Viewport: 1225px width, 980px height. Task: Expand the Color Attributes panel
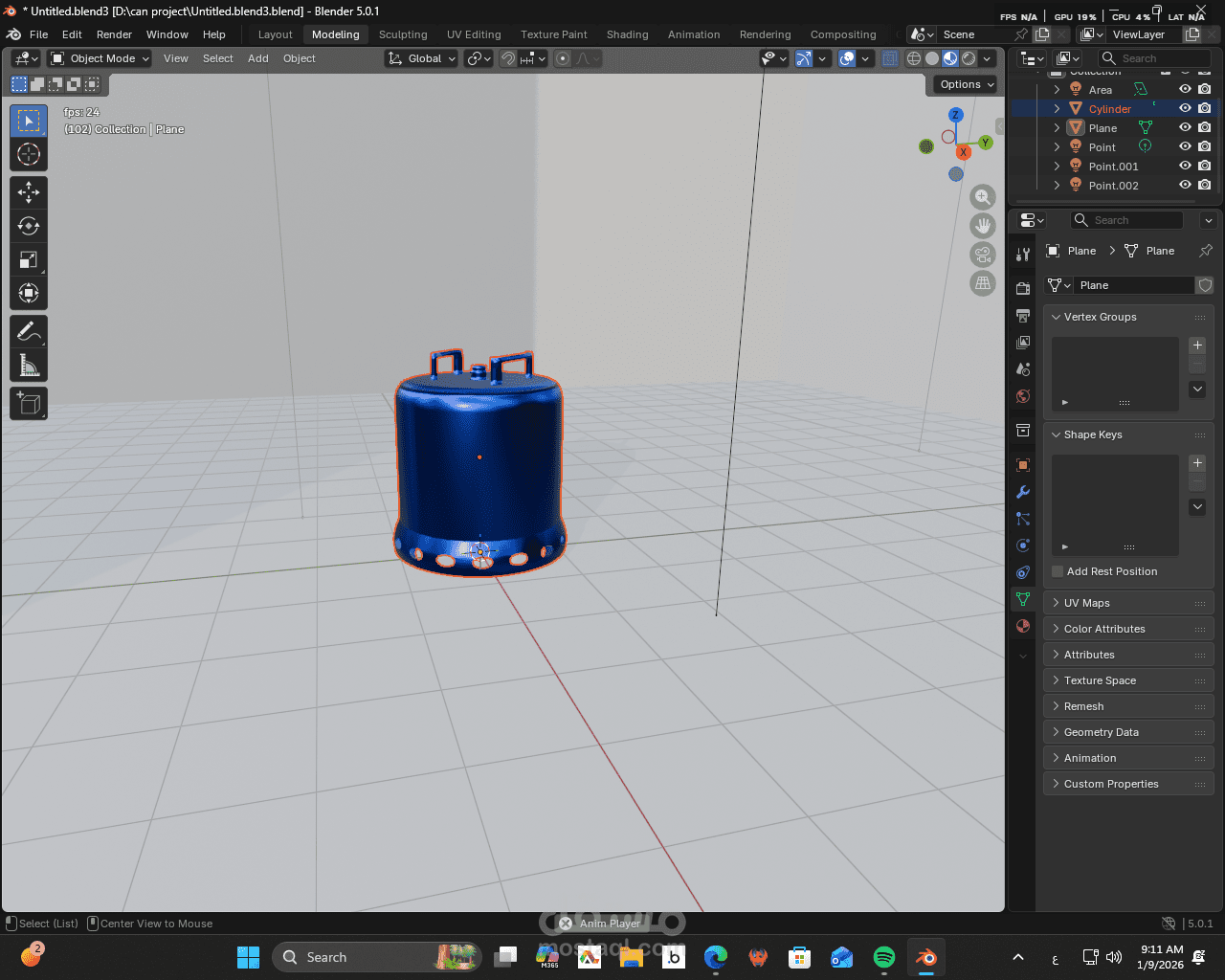coord(1127,629)
